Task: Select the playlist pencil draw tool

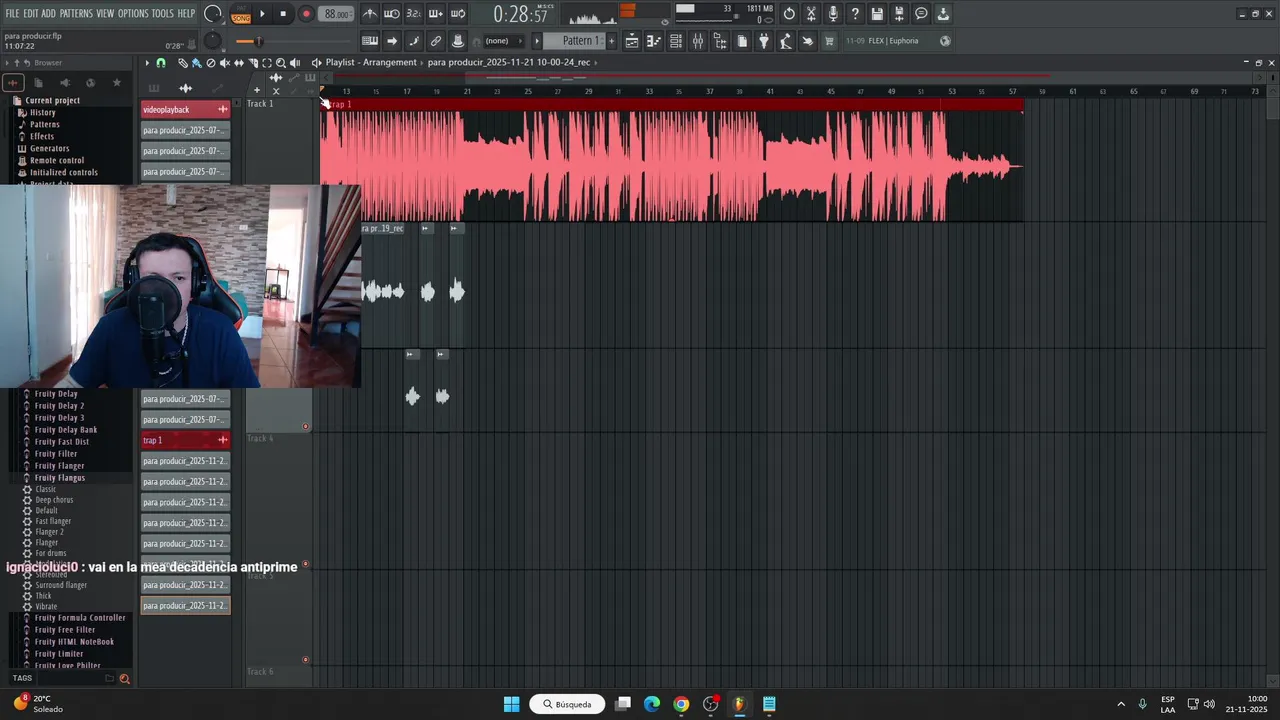Action: [183, 63]
